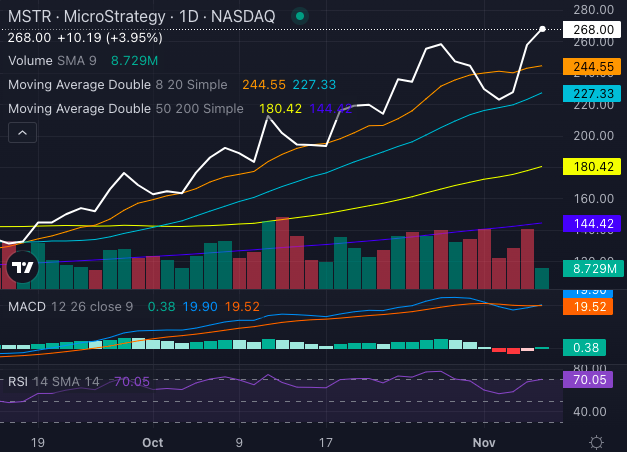Click the MACD 12 26 indicator label
627x452 pixels.
[68, 306]
